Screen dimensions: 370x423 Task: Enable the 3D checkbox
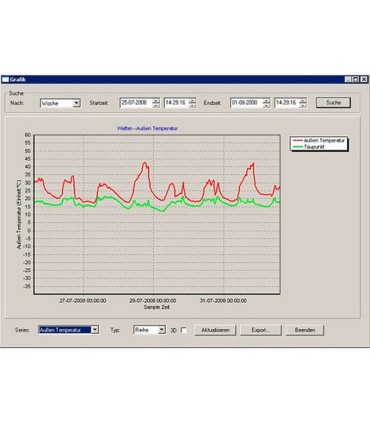184,330
